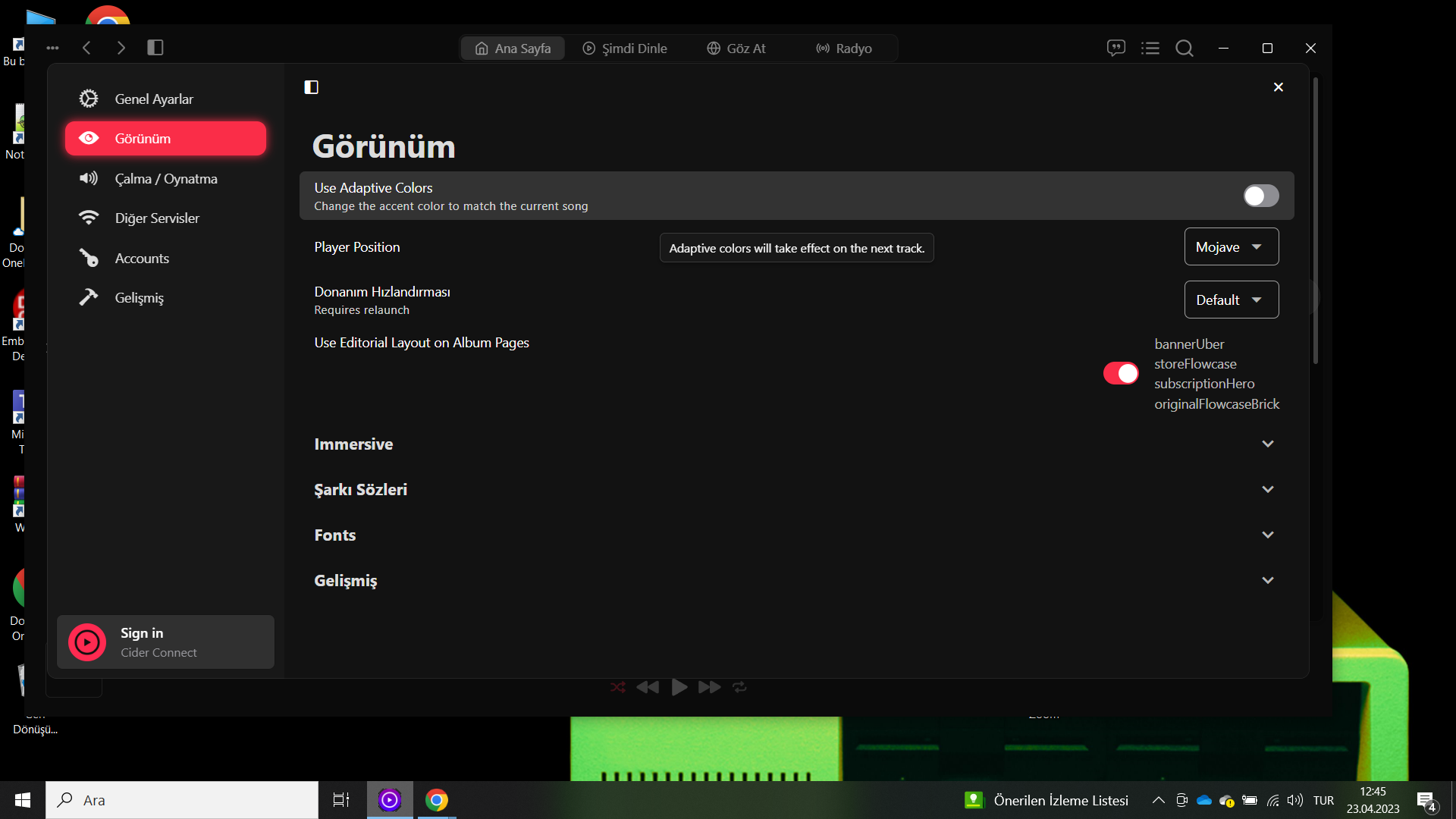Enable Use Adaptive Colors switch
The height and width of the screenshot is (819, 1456).
click(1260, 196)
